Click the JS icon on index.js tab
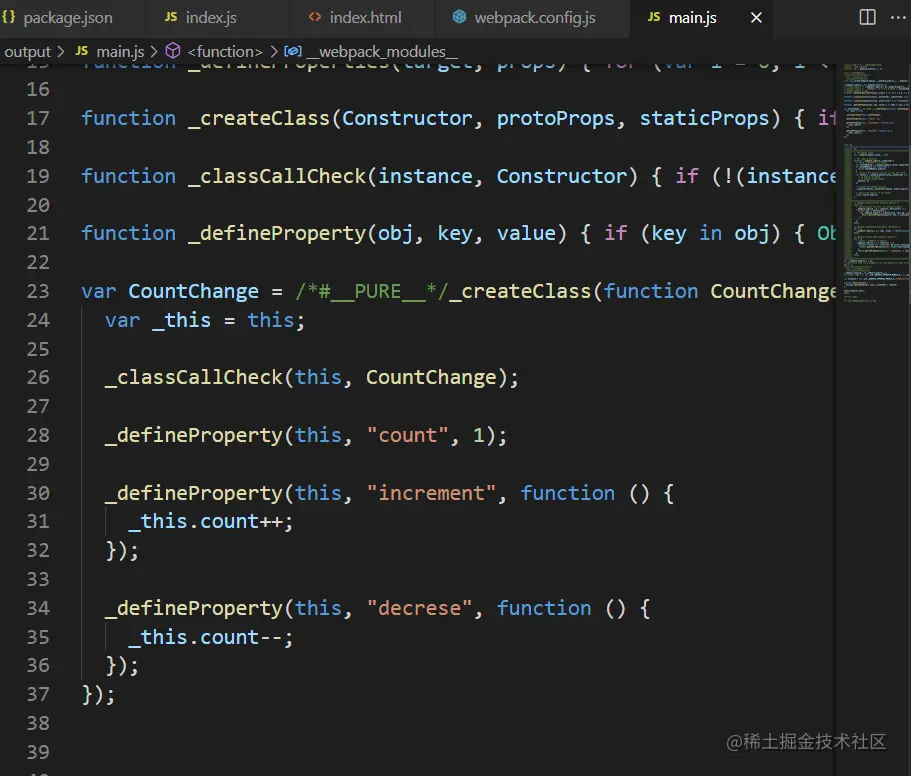Viewport: 911px width, 776px height. (x=171, y=17)
